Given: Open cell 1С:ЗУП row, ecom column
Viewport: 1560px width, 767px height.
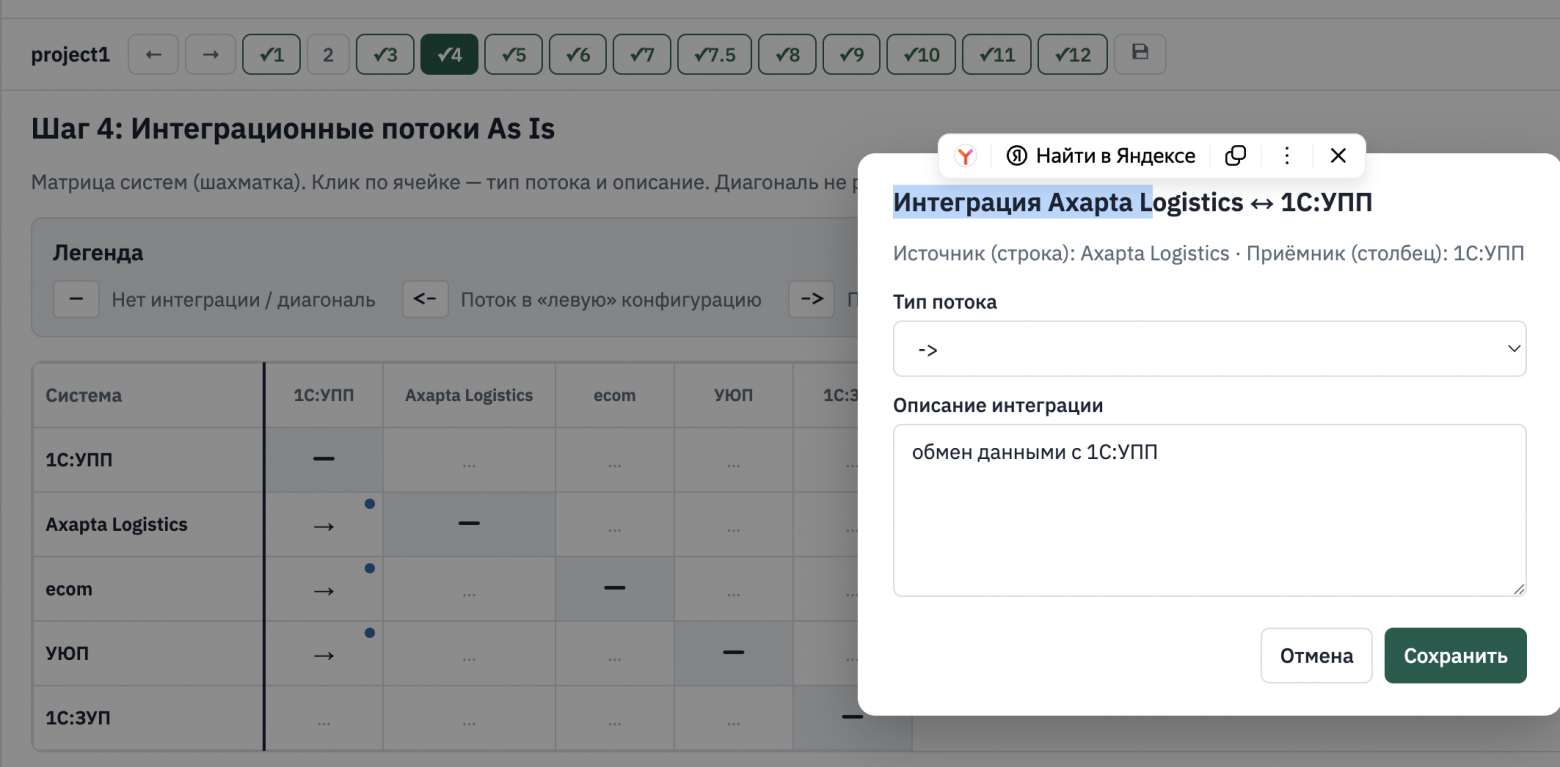Looking at the screenshot, I should tap(614, 719).
